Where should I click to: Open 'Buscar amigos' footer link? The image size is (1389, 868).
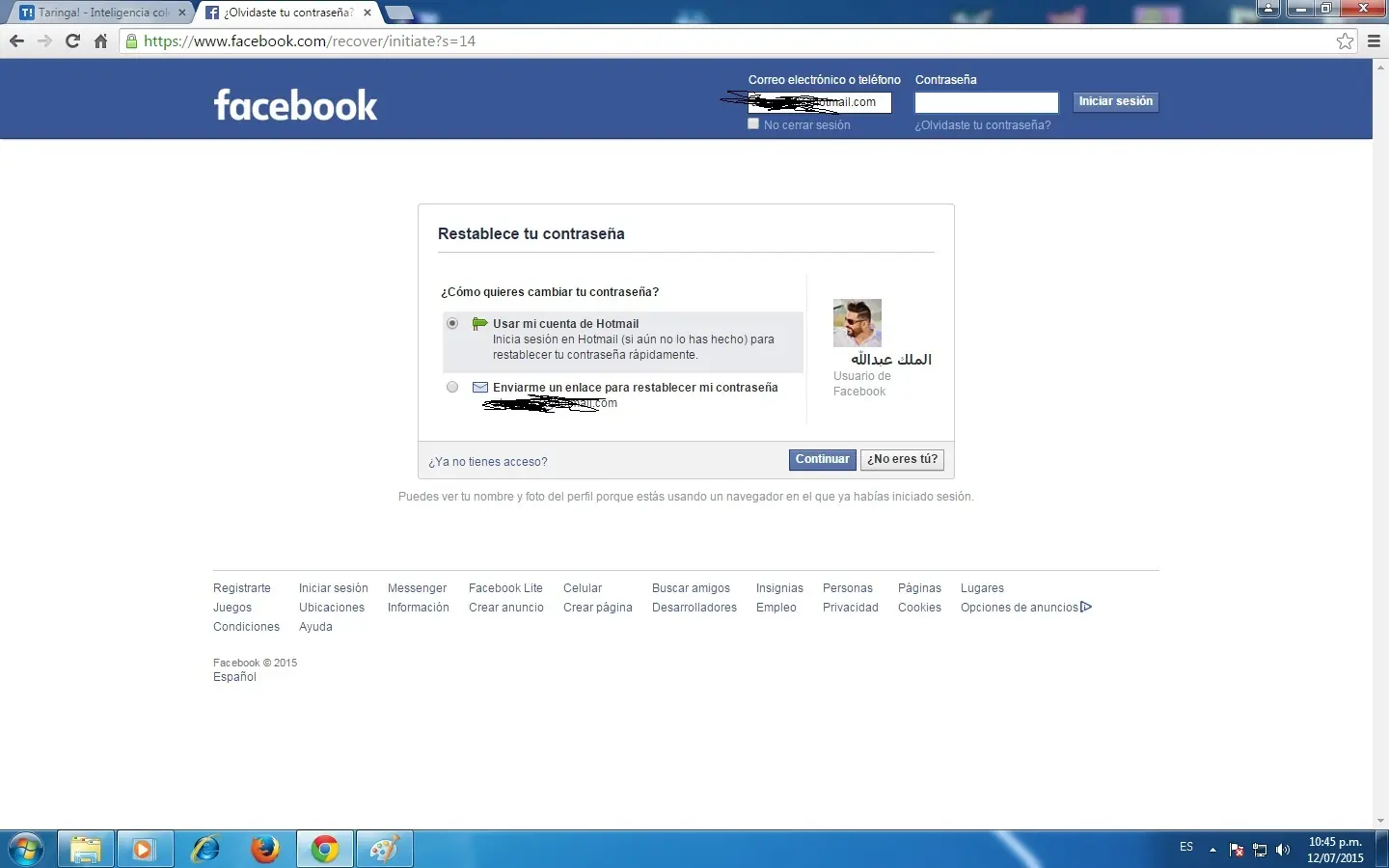691,588
